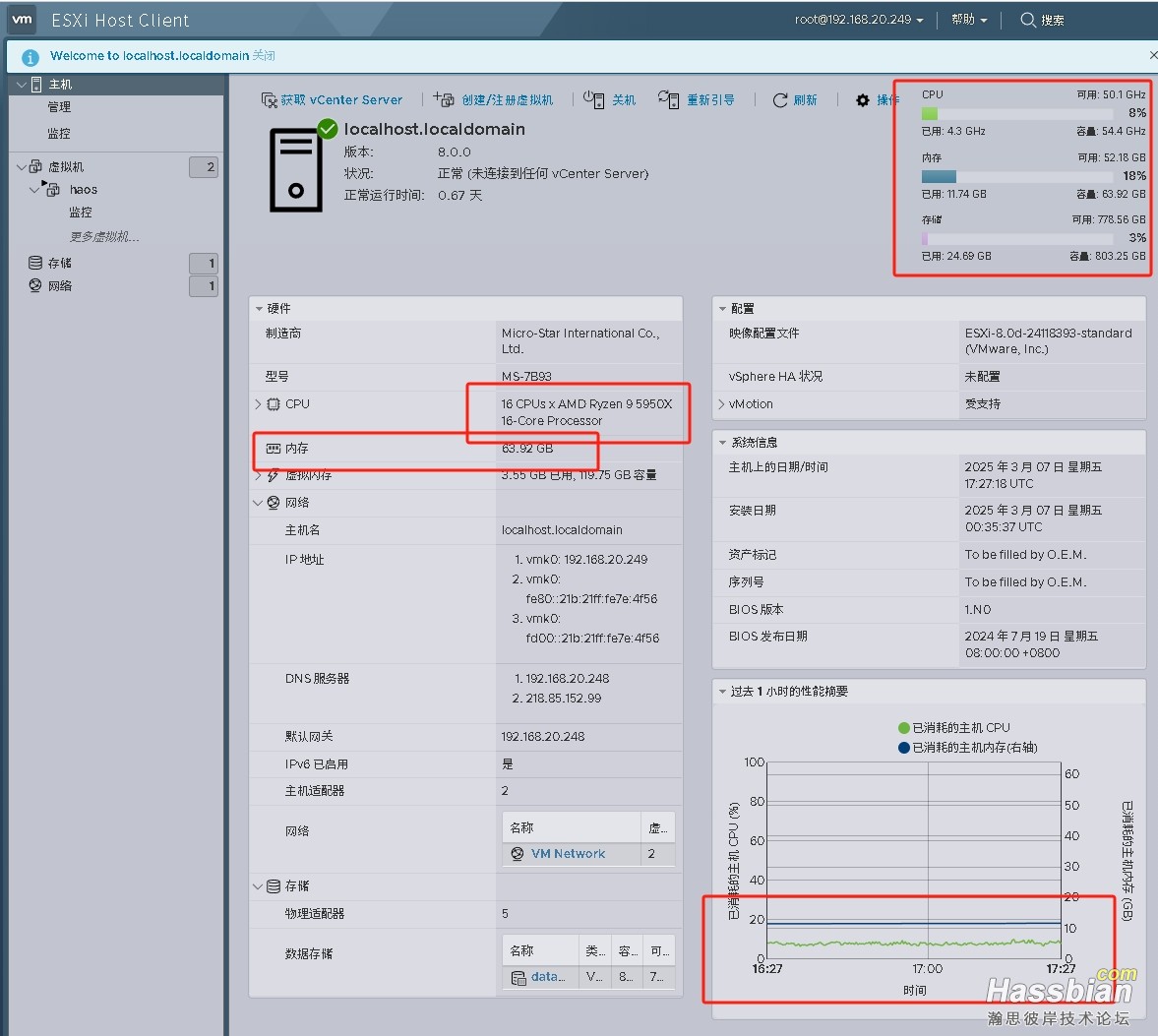Close the welcome banner with the X

1153,55
